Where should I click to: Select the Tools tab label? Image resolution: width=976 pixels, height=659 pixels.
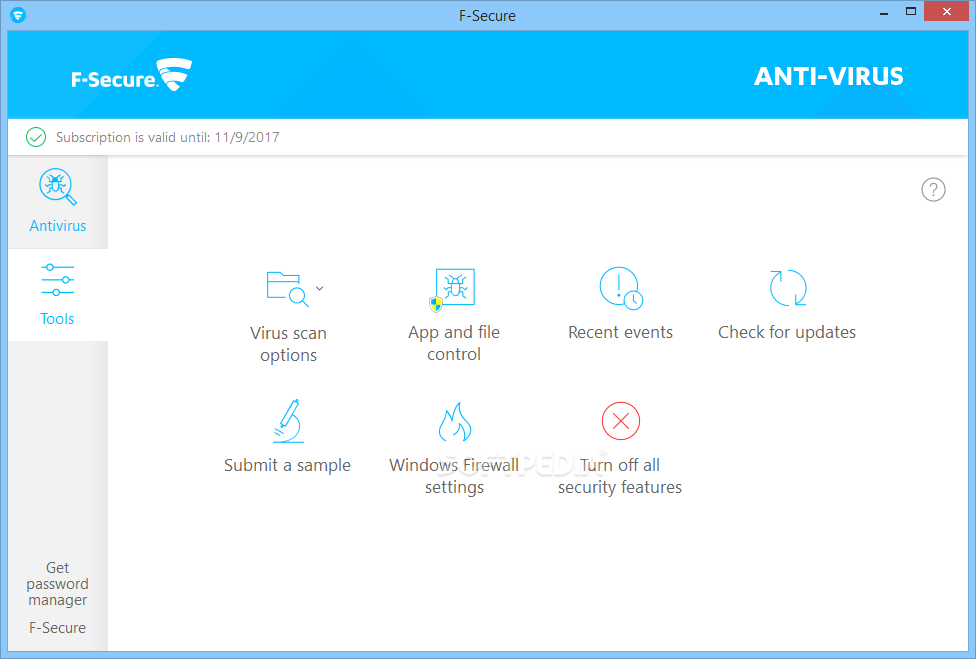click(x=57, y=319)
